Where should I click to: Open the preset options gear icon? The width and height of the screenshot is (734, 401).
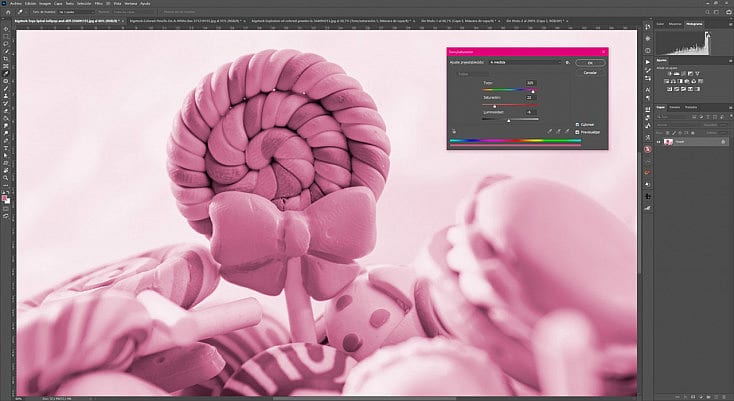tap(567, 62)
